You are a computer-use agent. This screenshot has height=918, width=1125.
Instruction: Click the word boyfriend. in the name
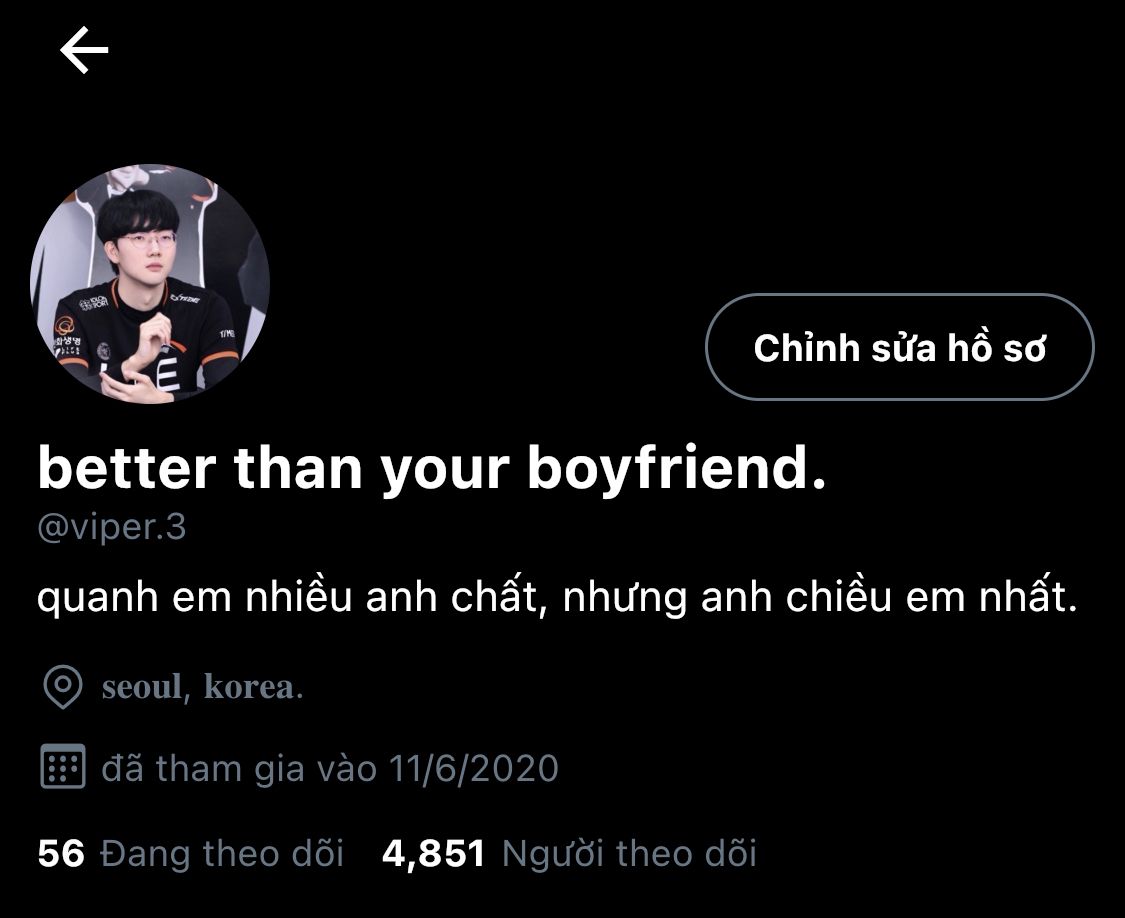tap(677, 469)
